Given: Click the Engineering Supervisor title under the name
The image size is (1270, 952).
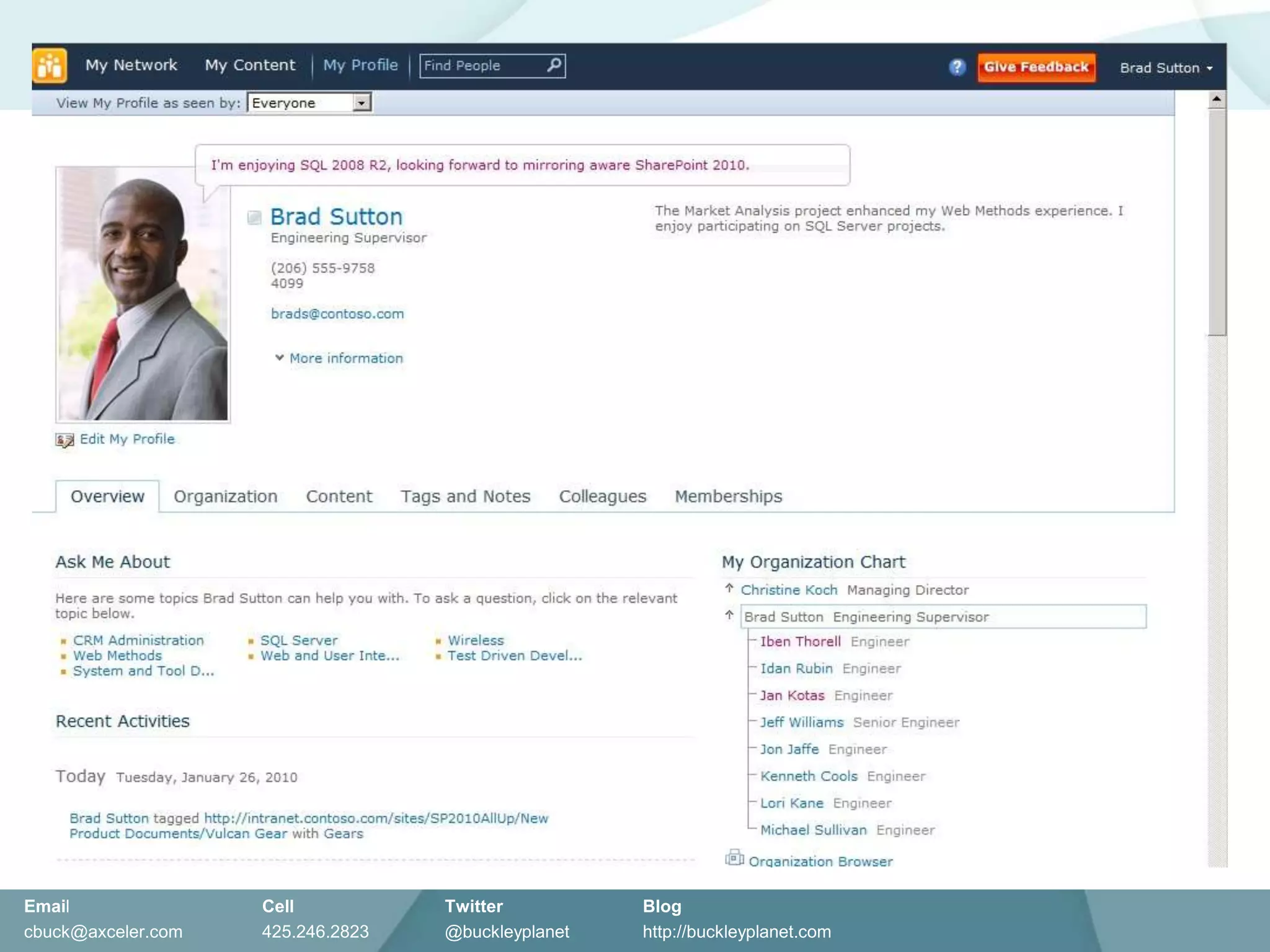Looking at the screenshot, I should [349, 238].
